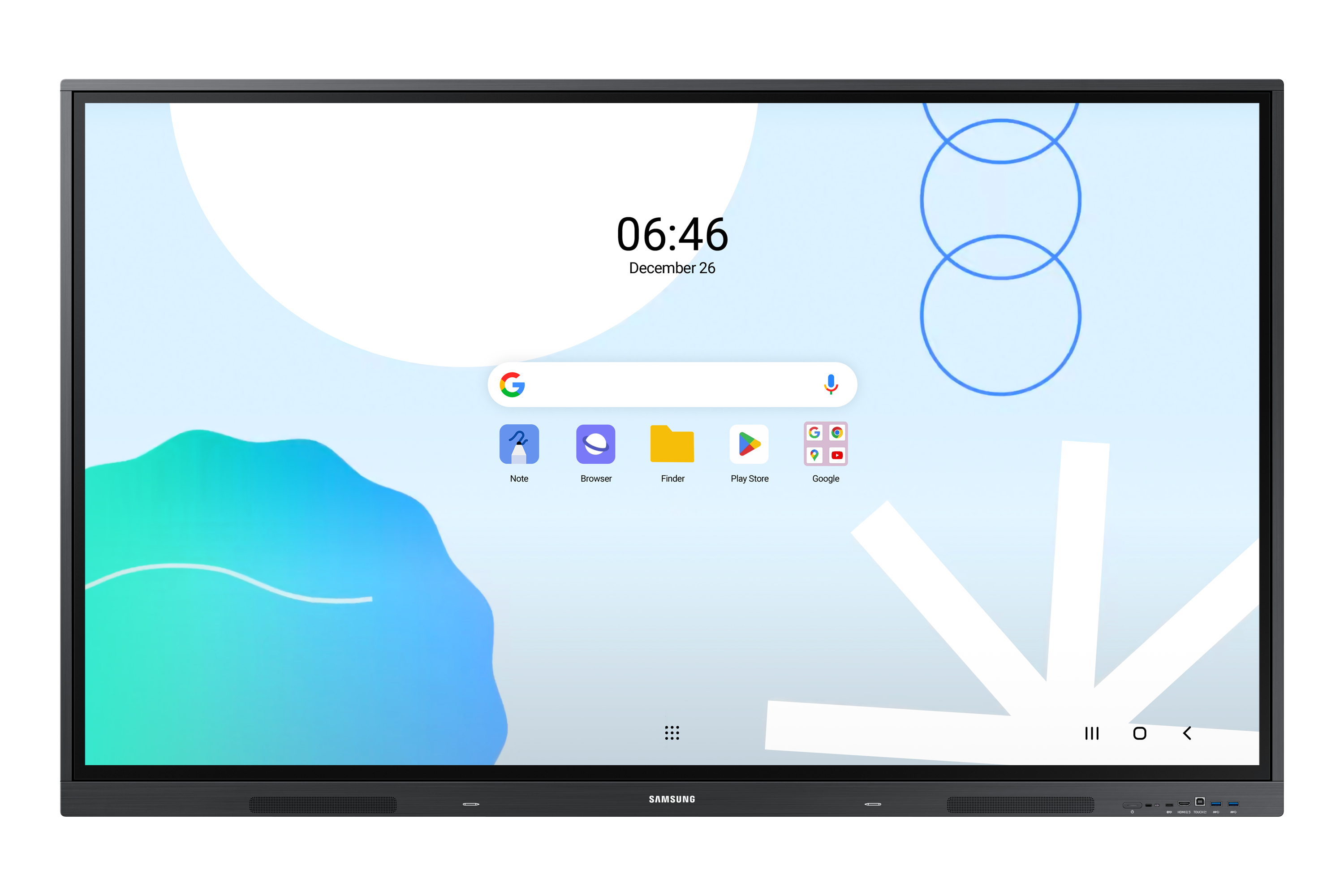Open the Note app
This screenshot has width=1344, height=896.
[520, 447]
